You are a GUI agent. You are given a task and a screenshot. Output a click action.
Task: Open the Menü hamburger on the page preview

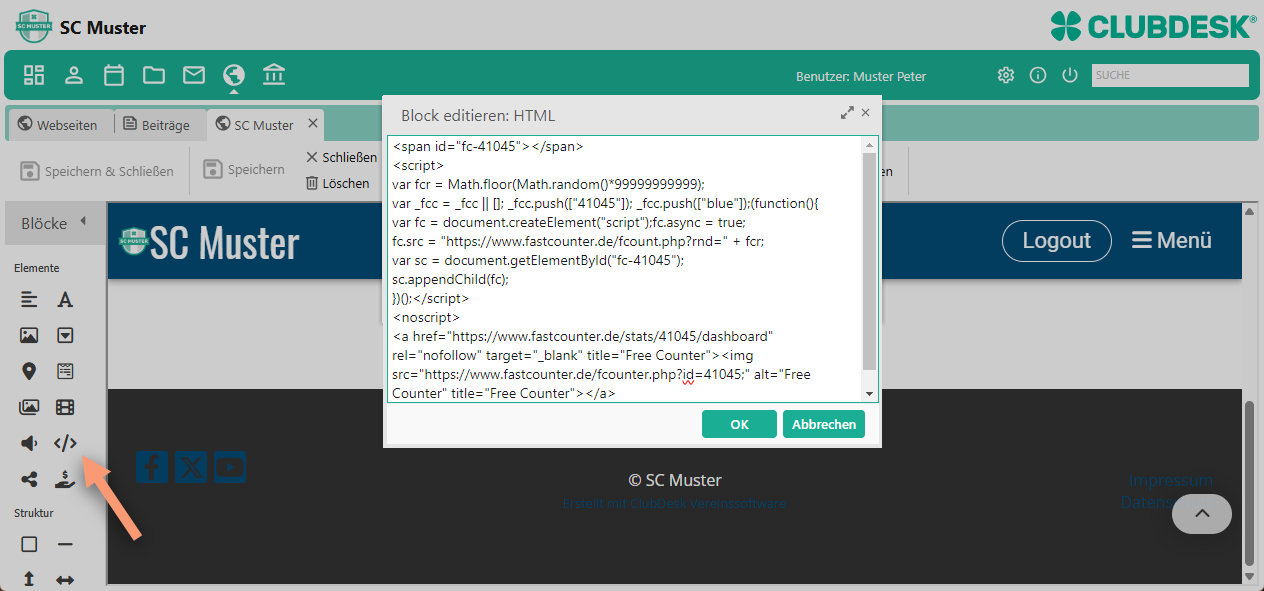(1171, 240)
